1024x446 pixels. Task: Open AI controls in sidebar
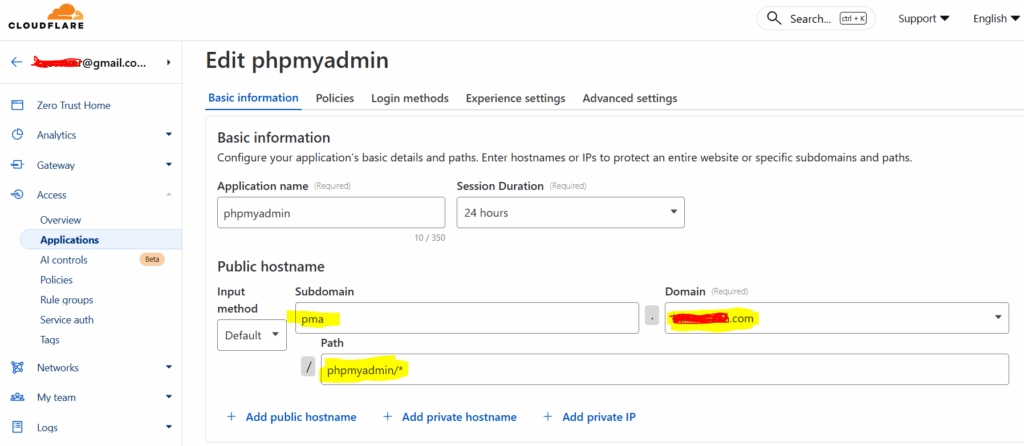[x=63, y=260]
